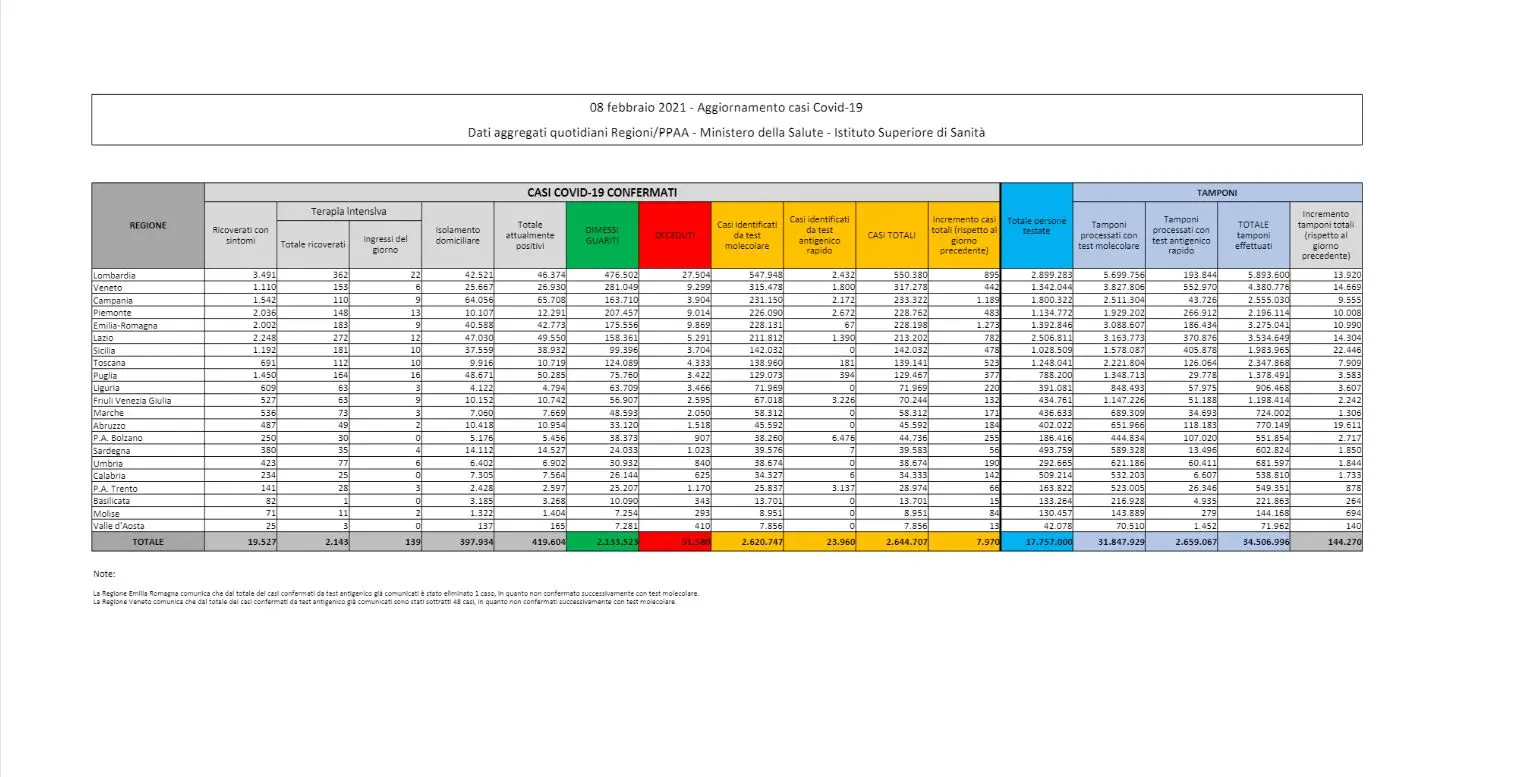Click the "REGIONE" column header
The image size is (1519, 777).
pyautogui.click(x=148, y=225)
